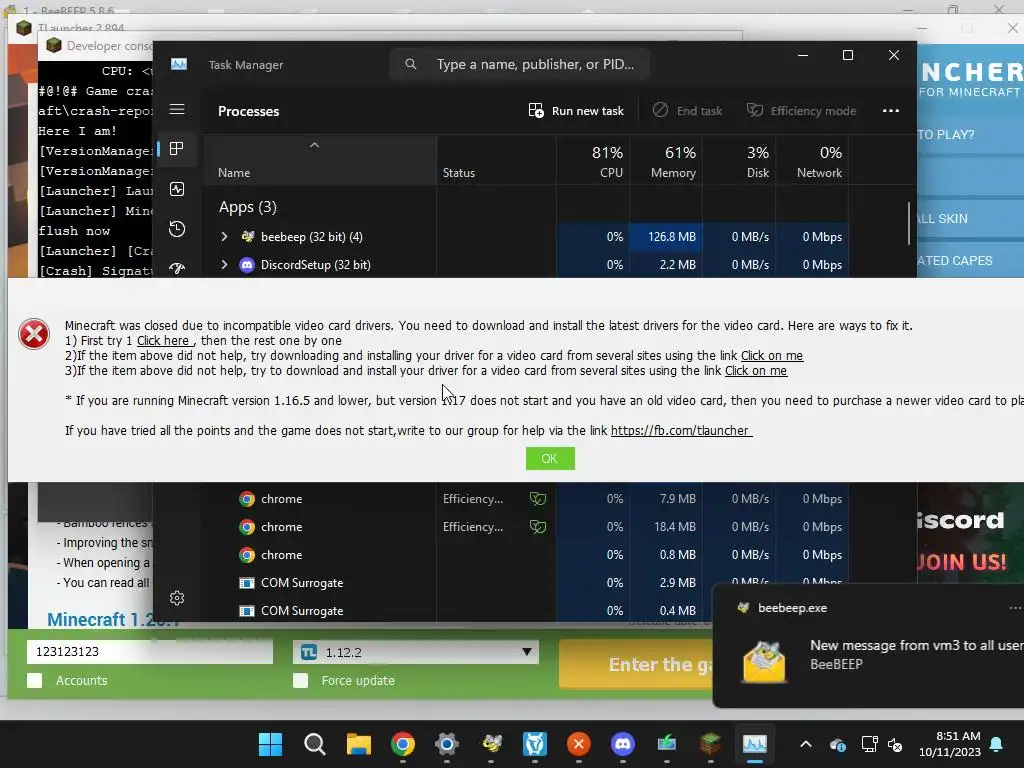Open the TLauncher Minecraft block taskbar icon
The height and width of the screenshot is (768, 1024).
tap(711, 744)
